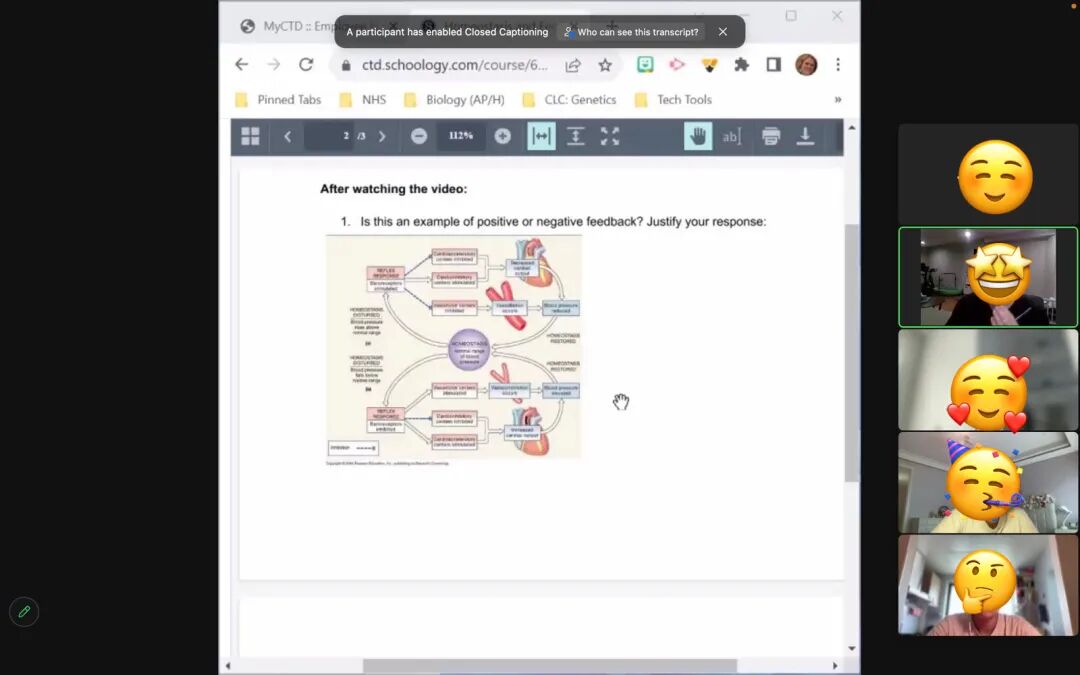Open the Extensions puzzle piece menu
Viewport: 1080px width, 675px height.
pos(741,65)
